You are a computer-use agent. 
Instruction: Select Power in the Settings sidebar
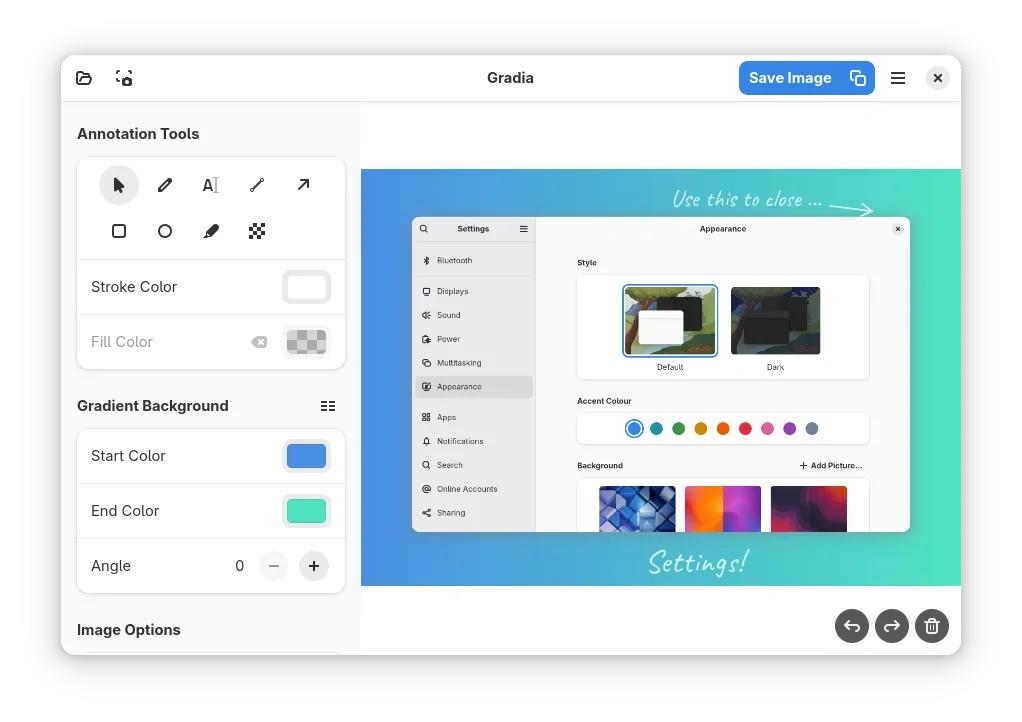(474, 339)
